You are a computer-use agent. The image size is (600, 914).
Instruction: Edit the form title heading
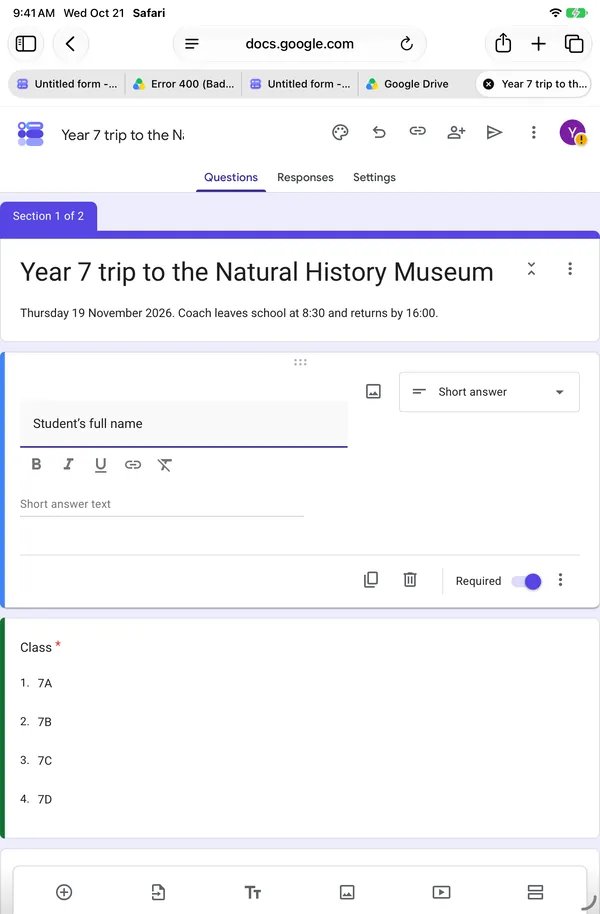(257, 272)
